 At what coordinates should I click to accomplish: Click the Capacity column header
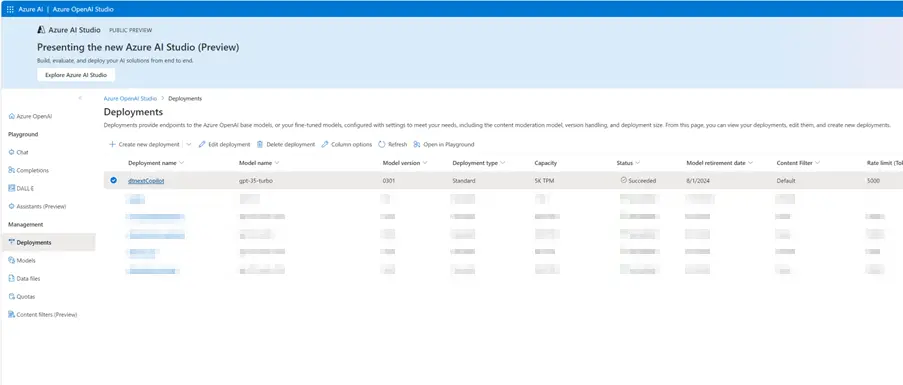(545, 163)
